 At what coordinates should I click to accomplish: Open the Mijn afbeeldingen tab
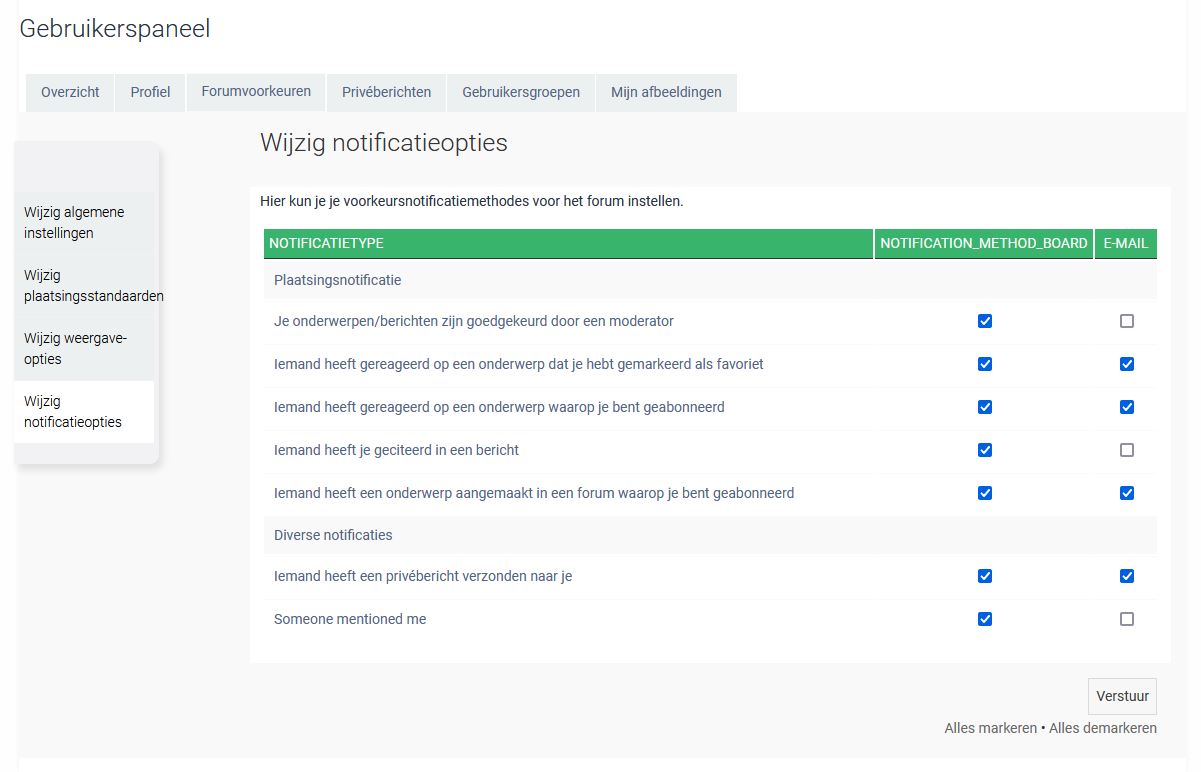[666, 92]
